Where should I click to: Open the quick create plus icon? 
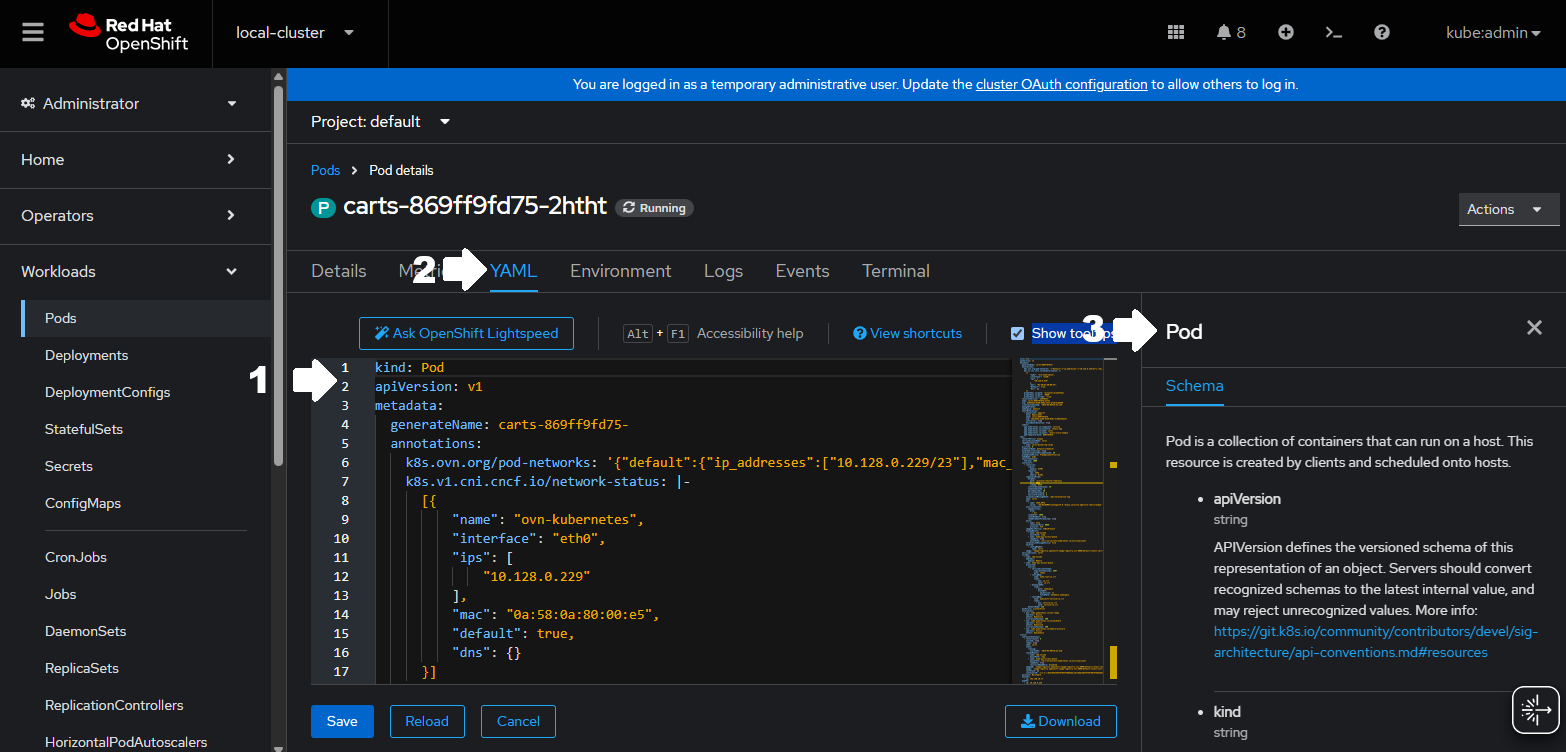point(1285,31)
